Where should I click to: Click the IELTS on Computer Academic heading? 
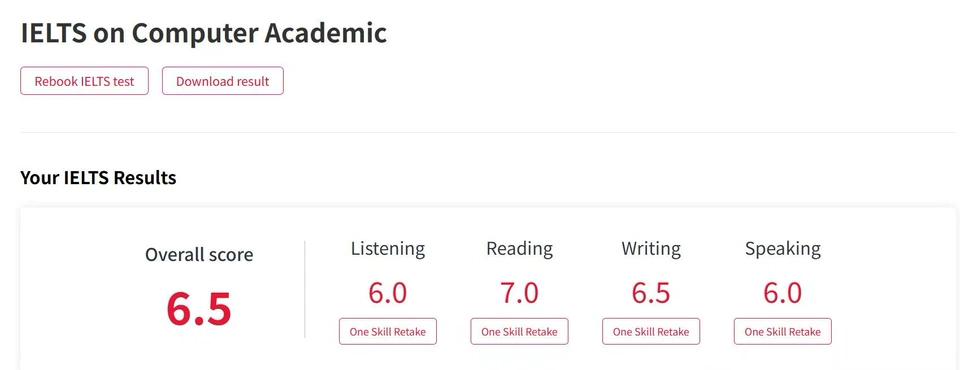point(204,33)
